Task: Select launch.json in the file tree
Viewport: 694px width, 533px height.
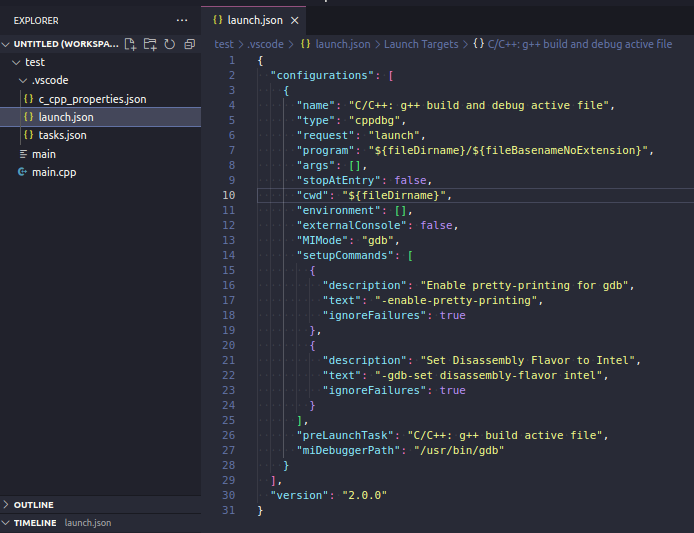Action: (x=100, y=117)
